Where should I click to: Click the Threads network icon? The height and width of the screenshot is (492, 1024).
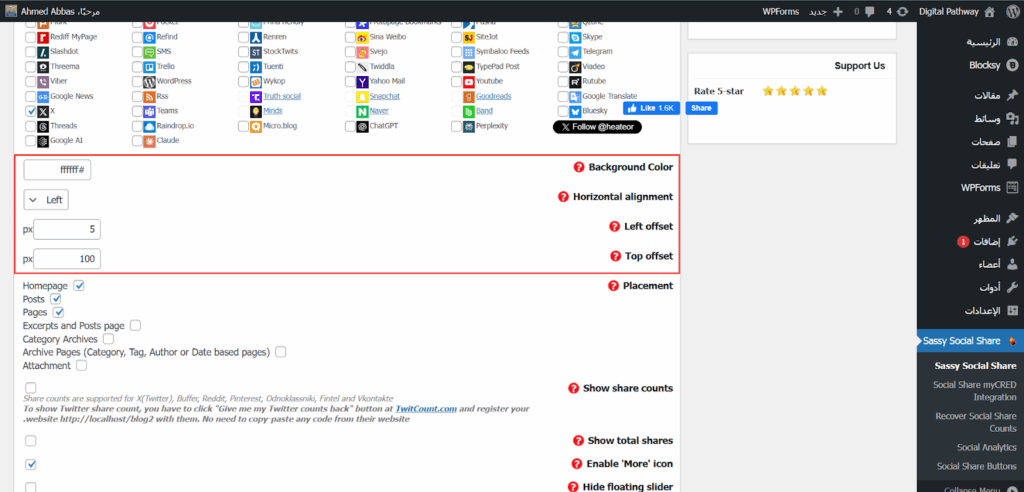43,126
